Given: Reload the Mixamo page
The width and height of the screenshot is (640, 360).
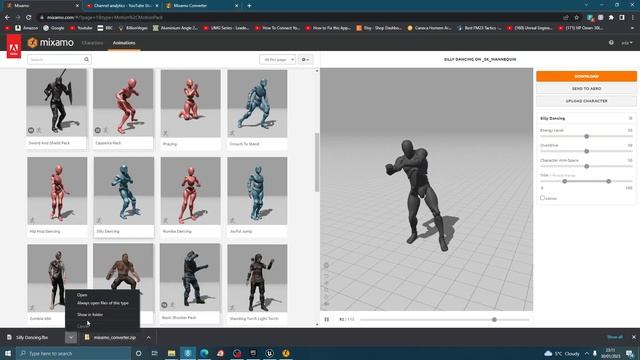Looking at the screenshot, I should coord(29,18).
